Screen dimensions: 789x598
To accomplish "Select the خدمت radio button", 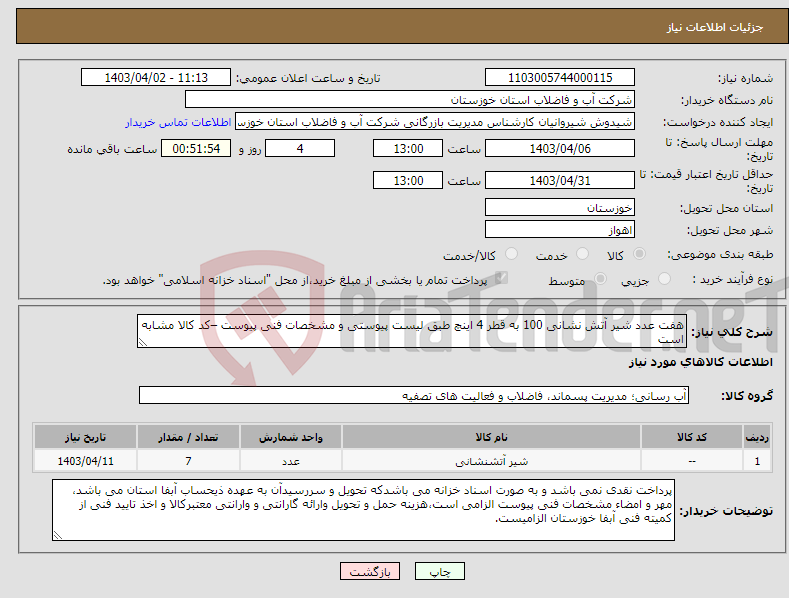I will tap(582, 254).
